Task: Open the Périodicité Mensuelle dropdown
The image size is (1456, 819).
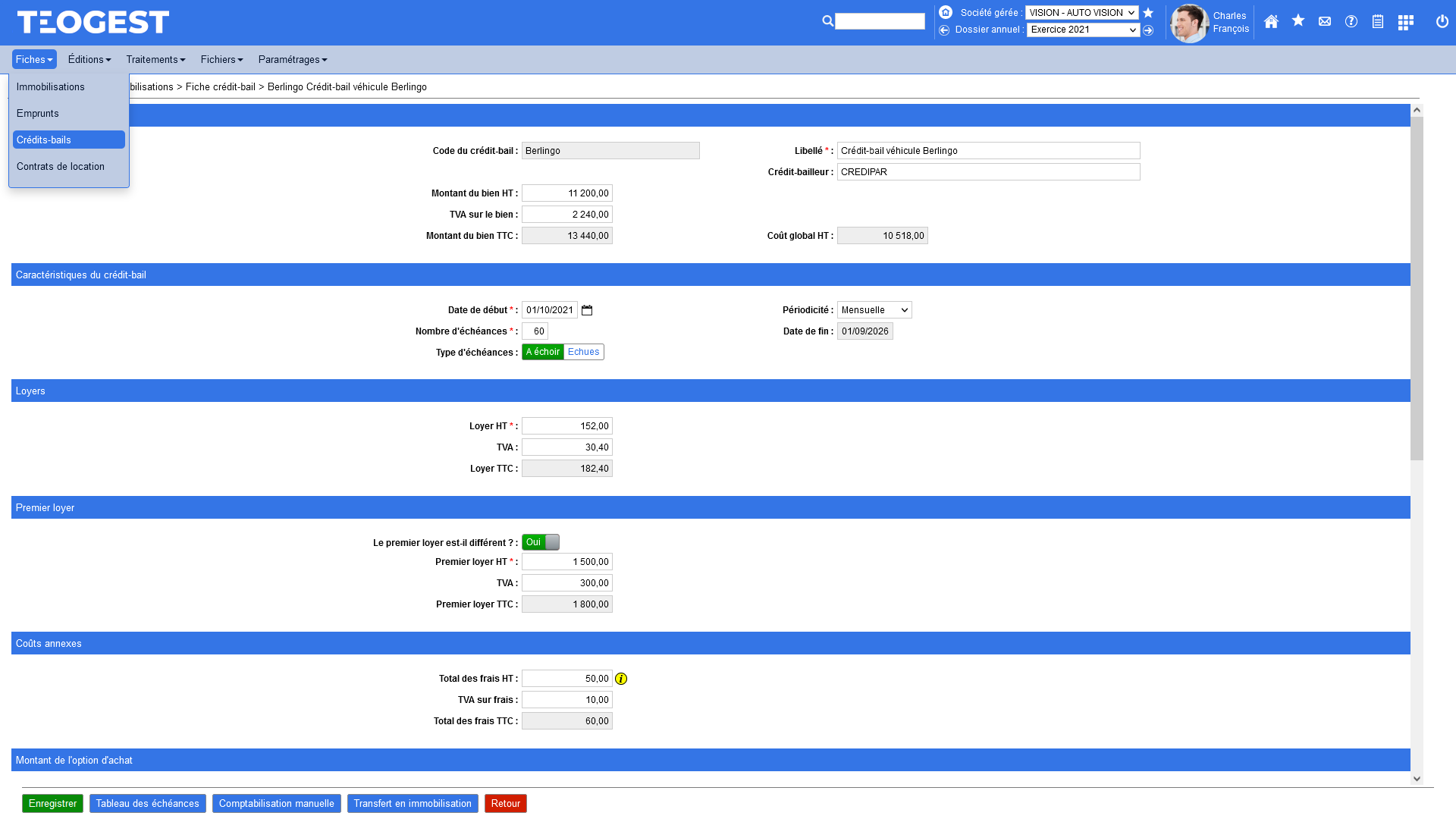Action: 874,310
